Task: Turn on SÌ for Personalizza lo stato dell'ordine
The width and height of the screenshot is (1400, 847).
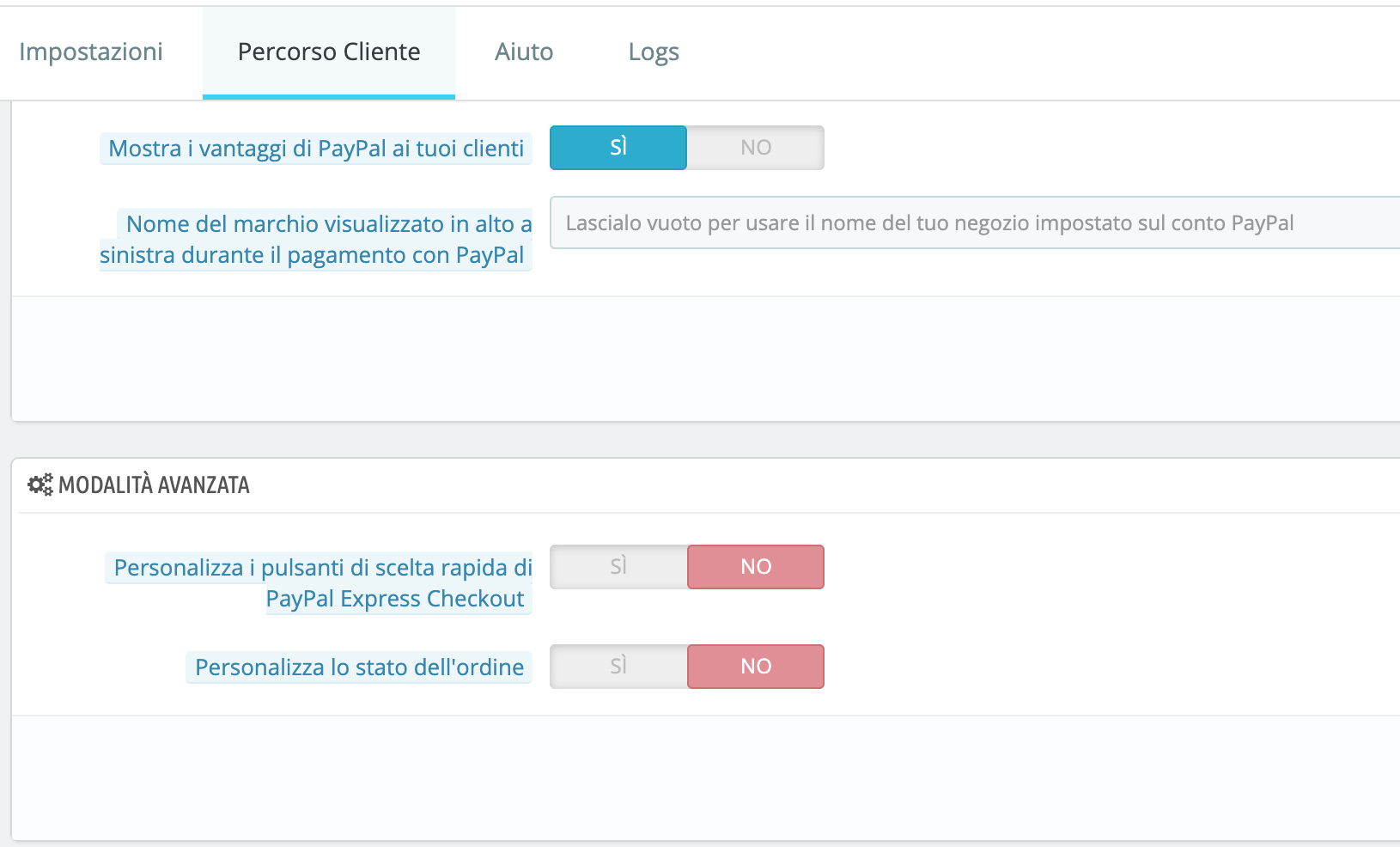Action: [x=618, y=667]
